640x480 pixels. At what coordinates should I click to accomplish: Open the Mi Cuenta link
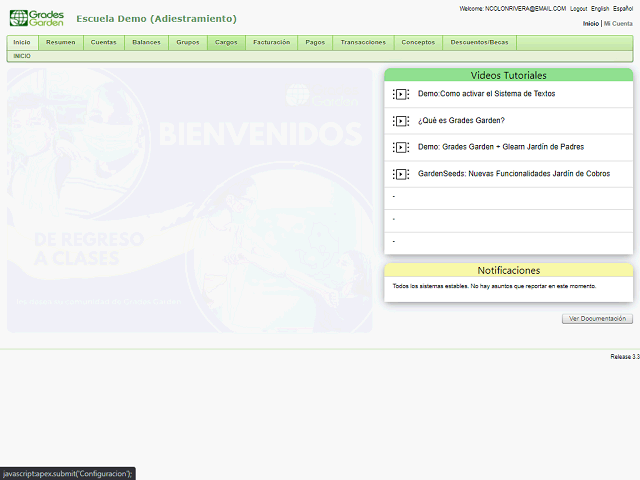(618, 24)
